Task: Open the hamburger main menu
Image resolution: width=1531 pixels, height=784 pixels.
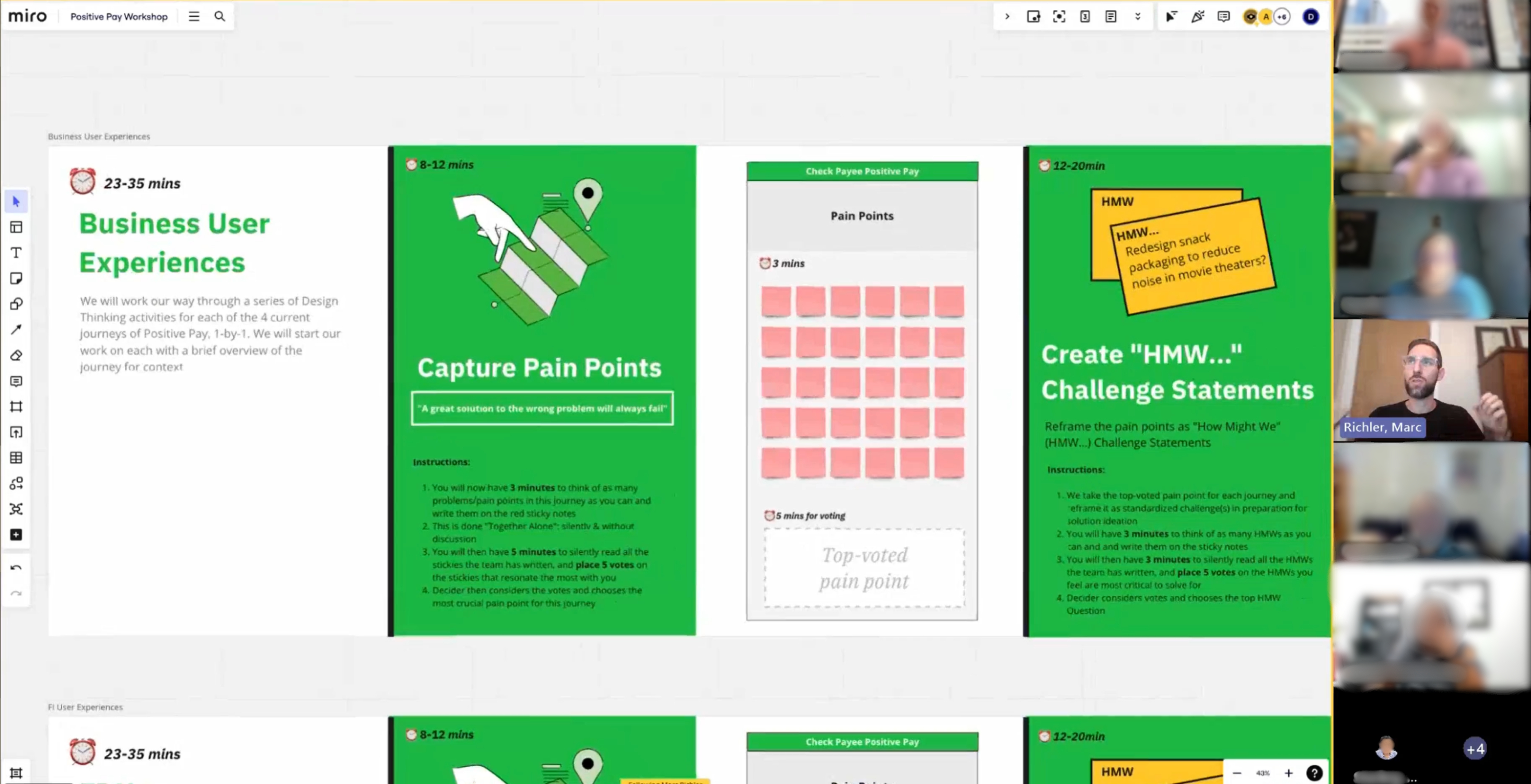Action: click(194, 17)
